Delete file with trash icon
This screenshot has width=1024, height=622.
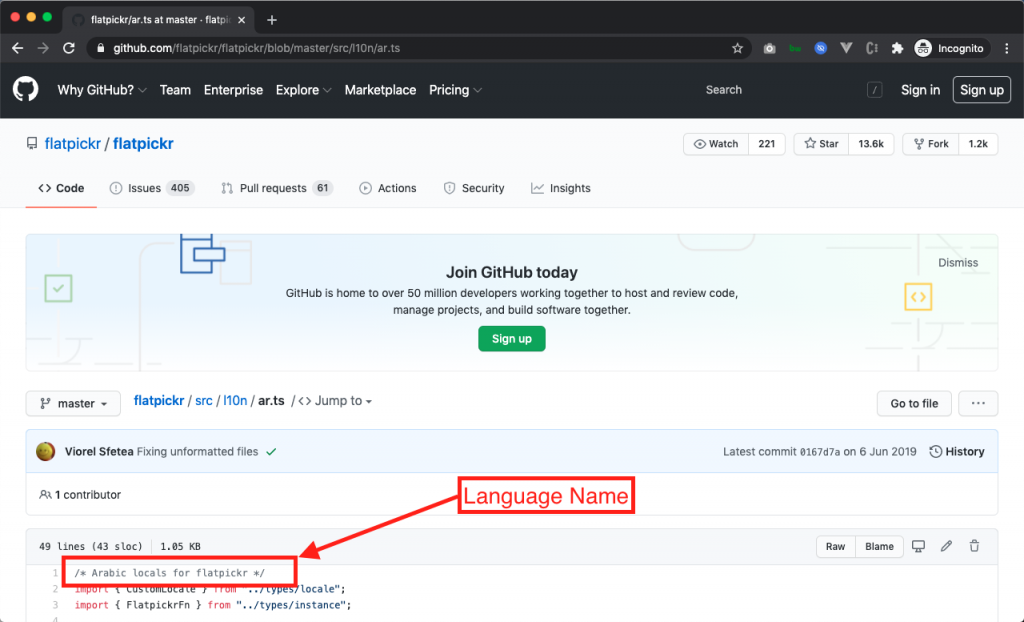[x=974, y=546]
